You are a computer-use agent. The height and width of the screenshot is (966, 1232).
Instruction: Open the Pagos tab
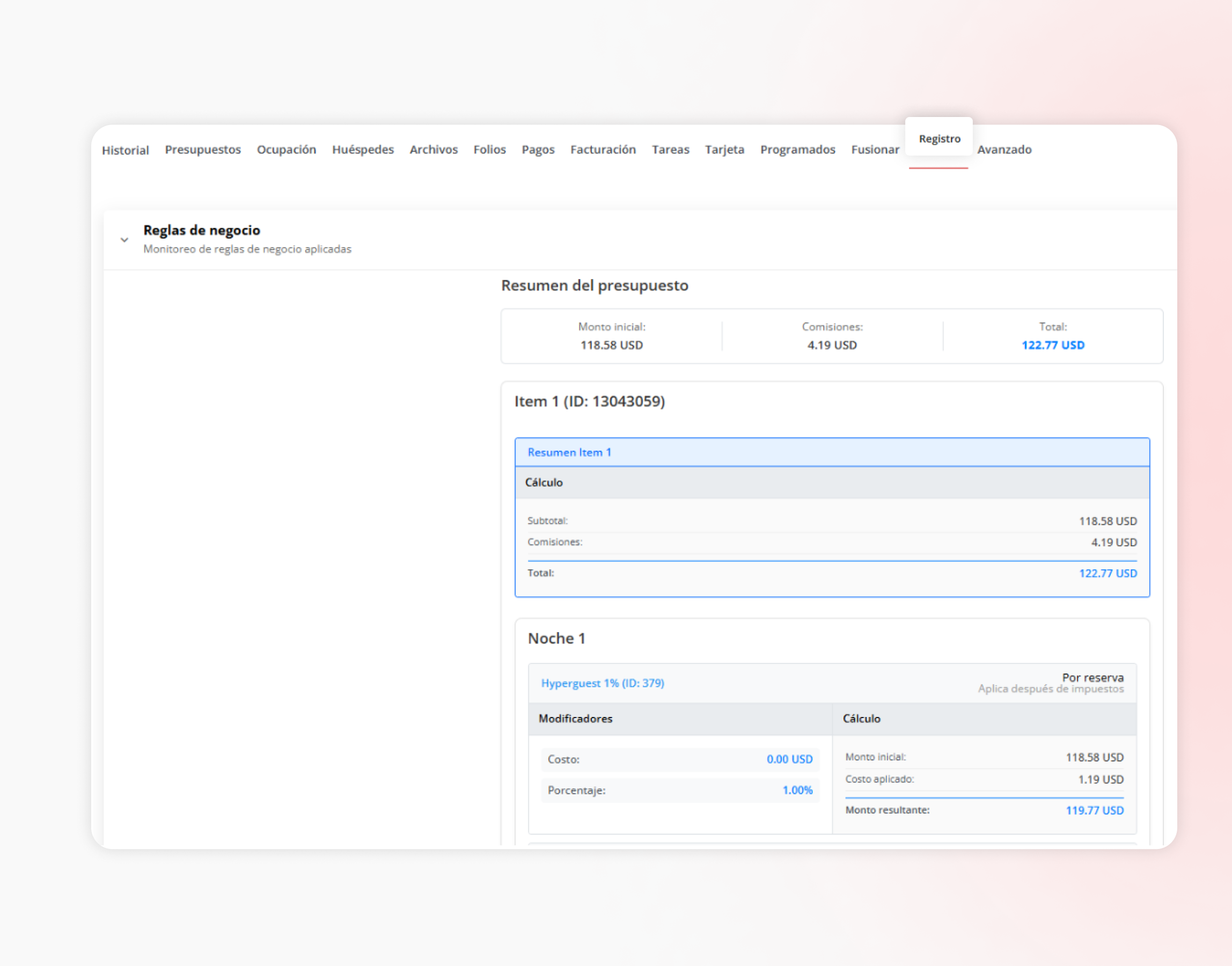[537, 149]
